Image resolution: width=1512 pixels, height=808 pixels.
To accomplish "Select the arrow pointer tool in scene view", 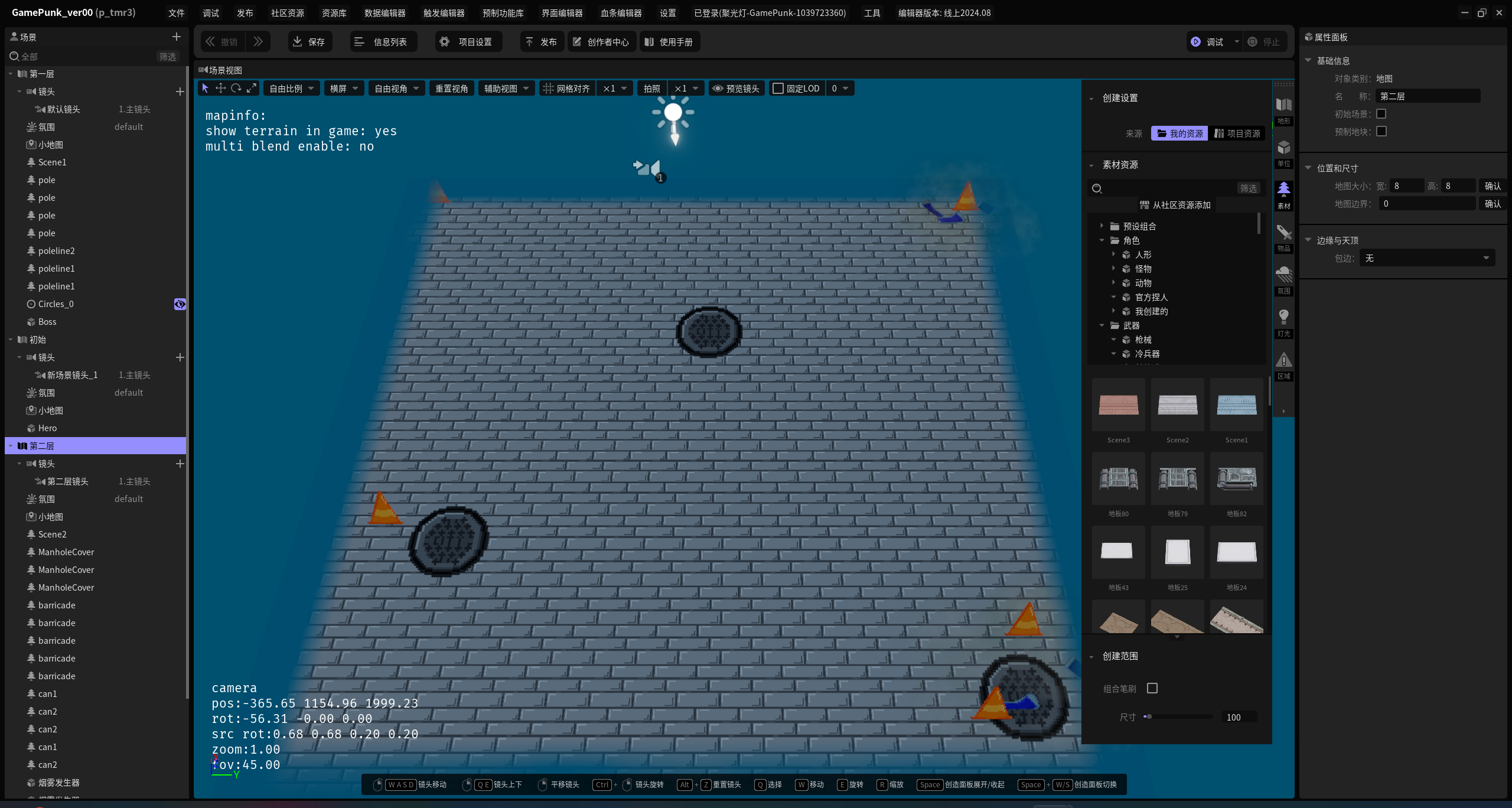I will click(205, 88).
